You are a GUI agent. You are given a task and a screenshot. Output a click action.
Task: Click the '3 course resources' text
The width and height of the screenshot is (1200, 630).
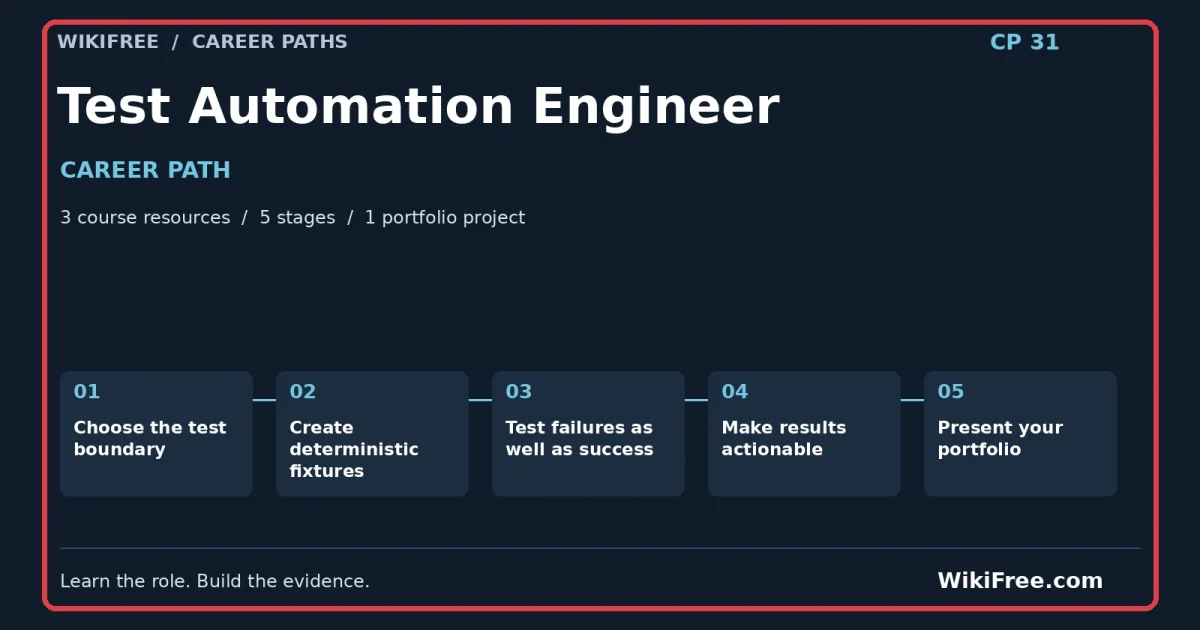tap(145, 217)
